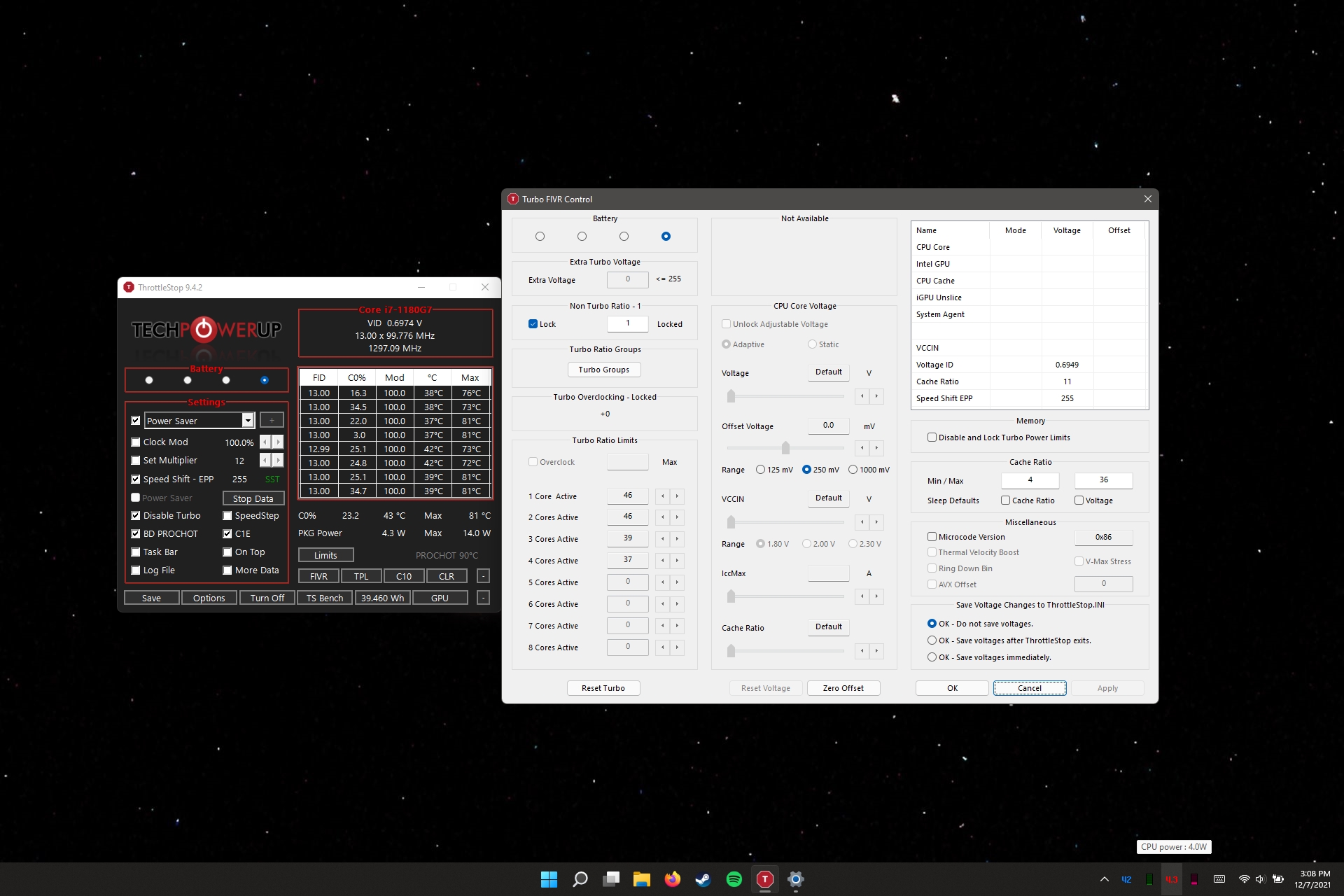Click the Cache Ratio Min input field
1344x896 pixels.
1029,480
